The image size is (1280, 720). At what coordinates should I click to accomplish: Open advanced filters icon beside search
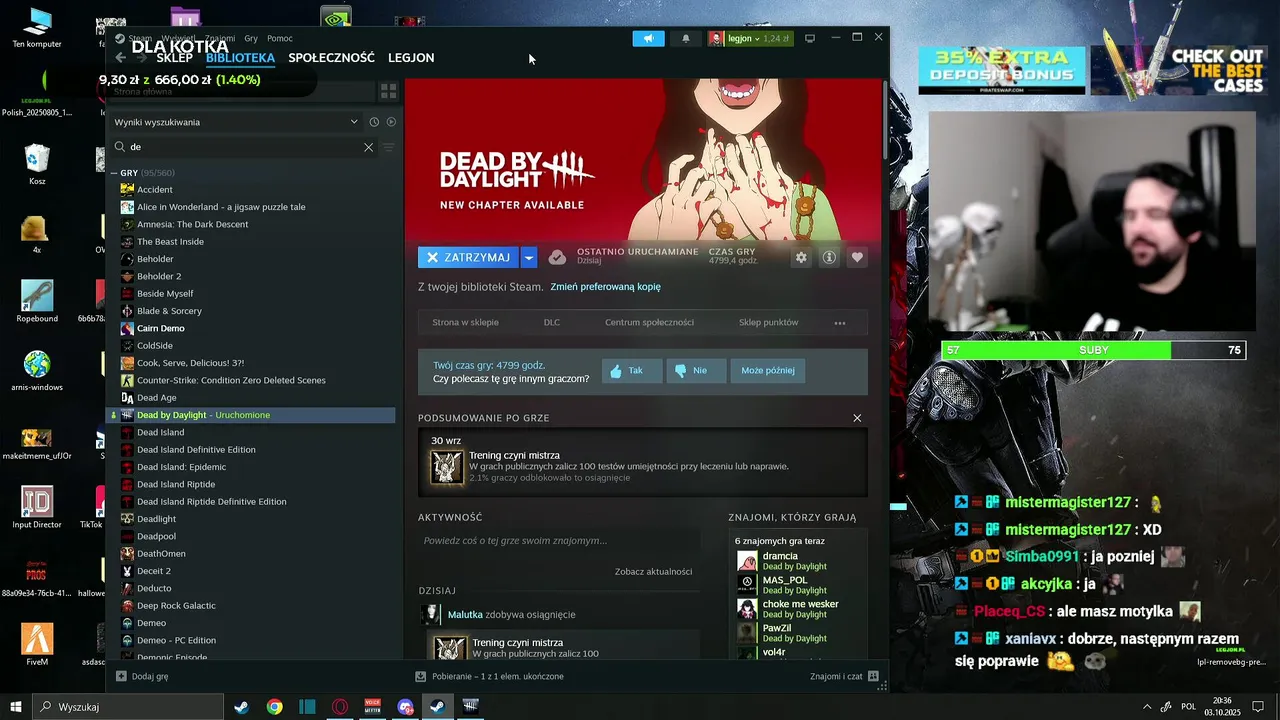pyautogui.click(x=388, y=147)
